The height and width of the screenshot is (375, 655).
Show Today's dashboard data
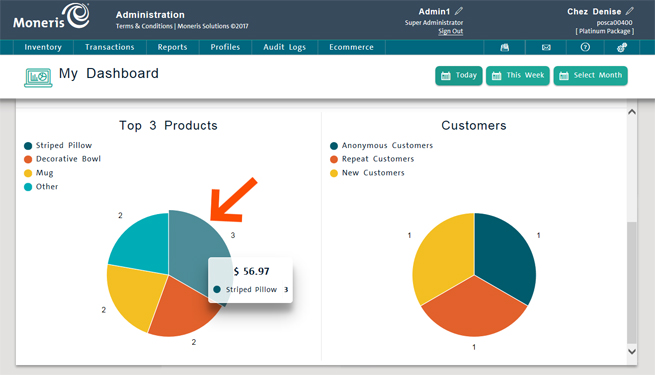coord(459,76)
